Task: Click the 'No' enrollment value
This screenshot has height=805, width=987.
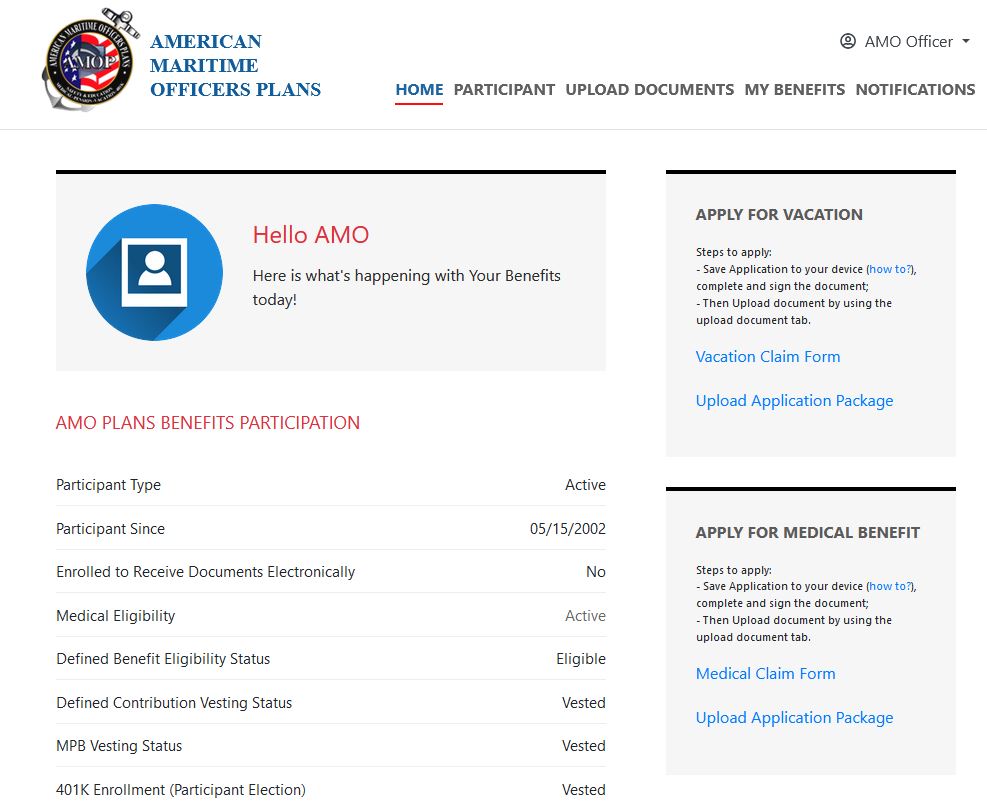Action: pos(595,571)
